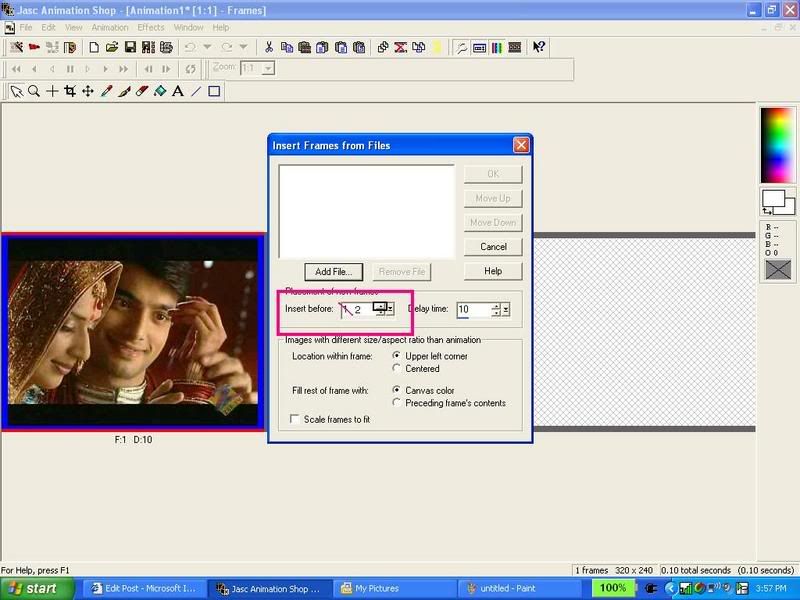800x600 pixels.
Task: Click the context help arrow icon
Action: pos(539,47)
